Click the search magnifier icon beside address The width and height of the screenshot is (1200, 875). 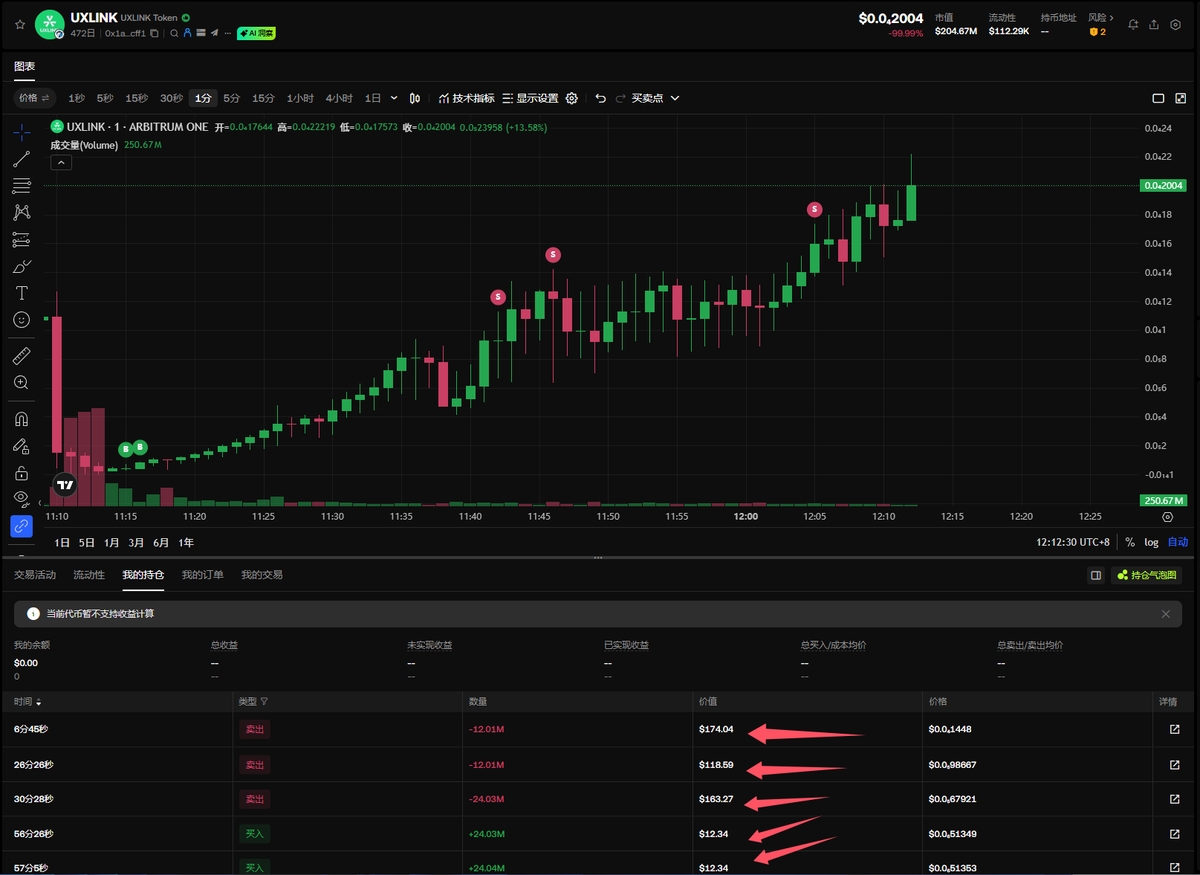tap(174, 33)
